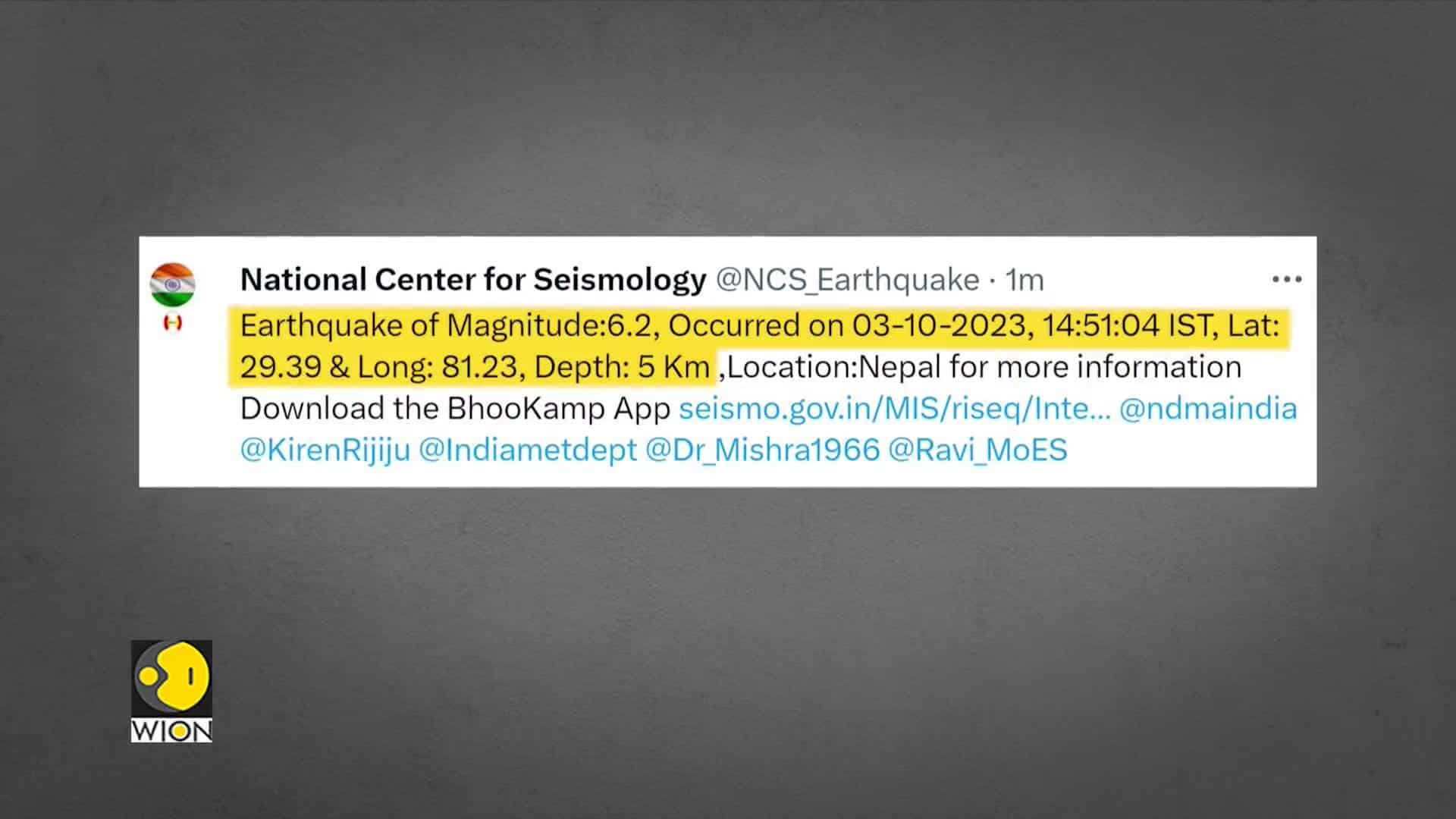This screenshot has height=819, width=1456.
Task: Click the WION channel logo
Action: coord(171,691)
